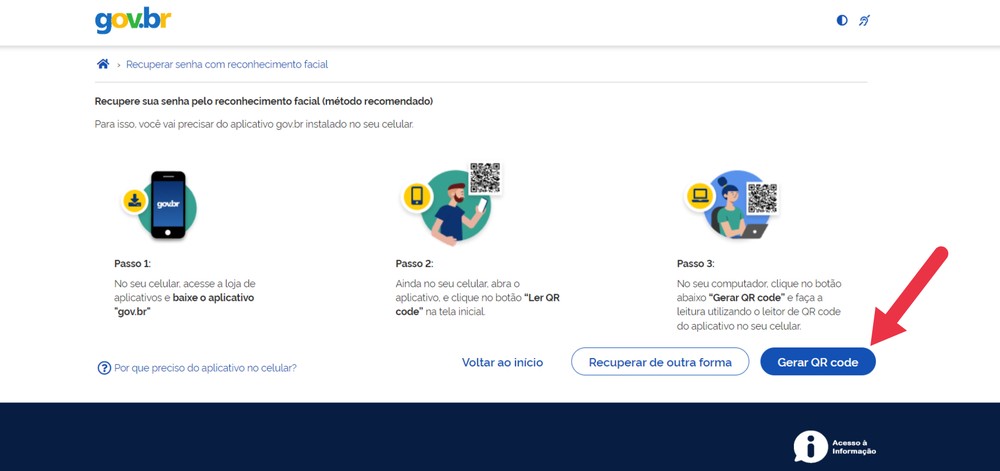The height and width of the screenshot is (471, 1000).
Task: Go to home via breadcrumb house icon
Action: click(x=103, y=64)
